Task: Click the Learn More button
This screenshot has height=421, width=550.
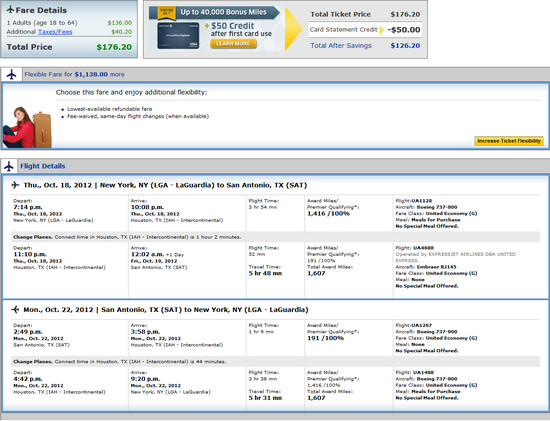Action: (233, 44)
